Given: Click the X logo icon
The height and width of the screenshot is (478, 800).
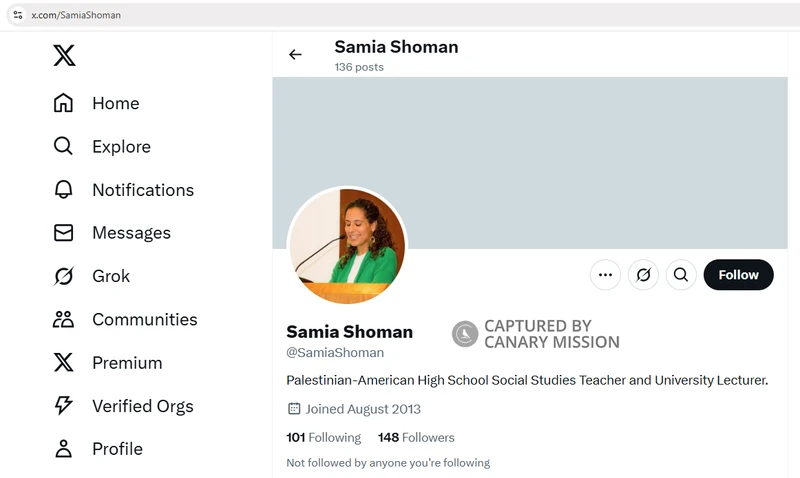Looking at the screenshot, I should click(64, 56).
